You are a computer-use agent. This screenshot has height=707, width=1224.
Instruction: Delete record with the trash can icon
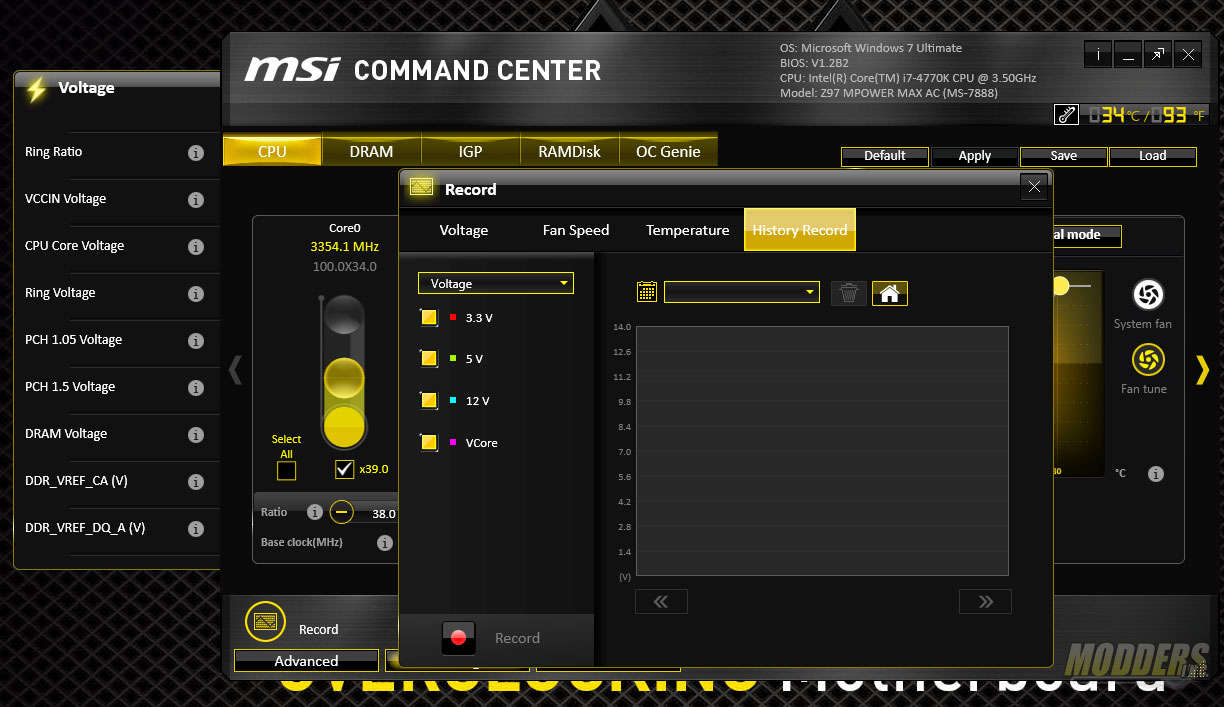pos(849,292)
